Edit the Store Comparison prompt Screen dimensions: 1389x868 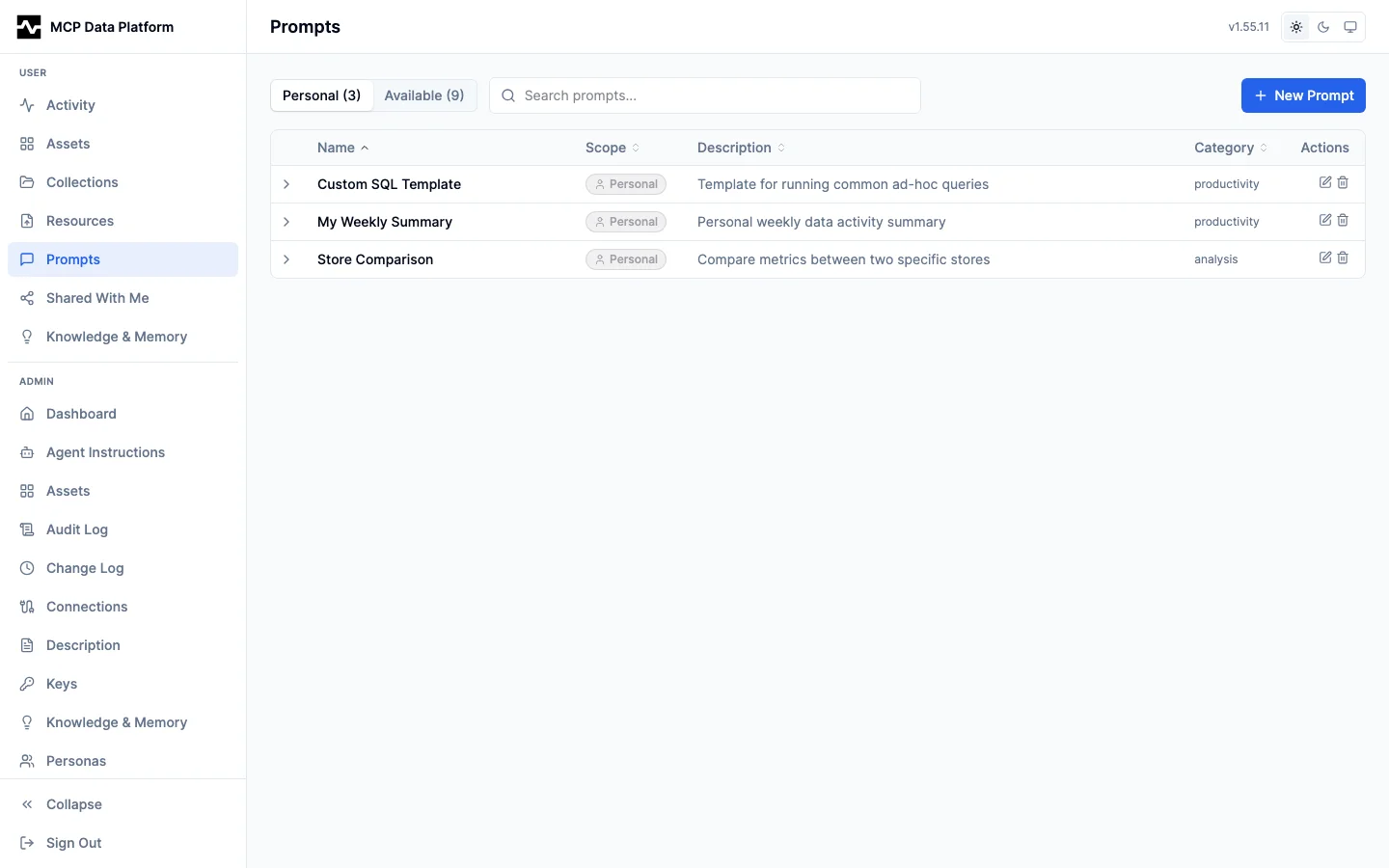coord(1325,258)
